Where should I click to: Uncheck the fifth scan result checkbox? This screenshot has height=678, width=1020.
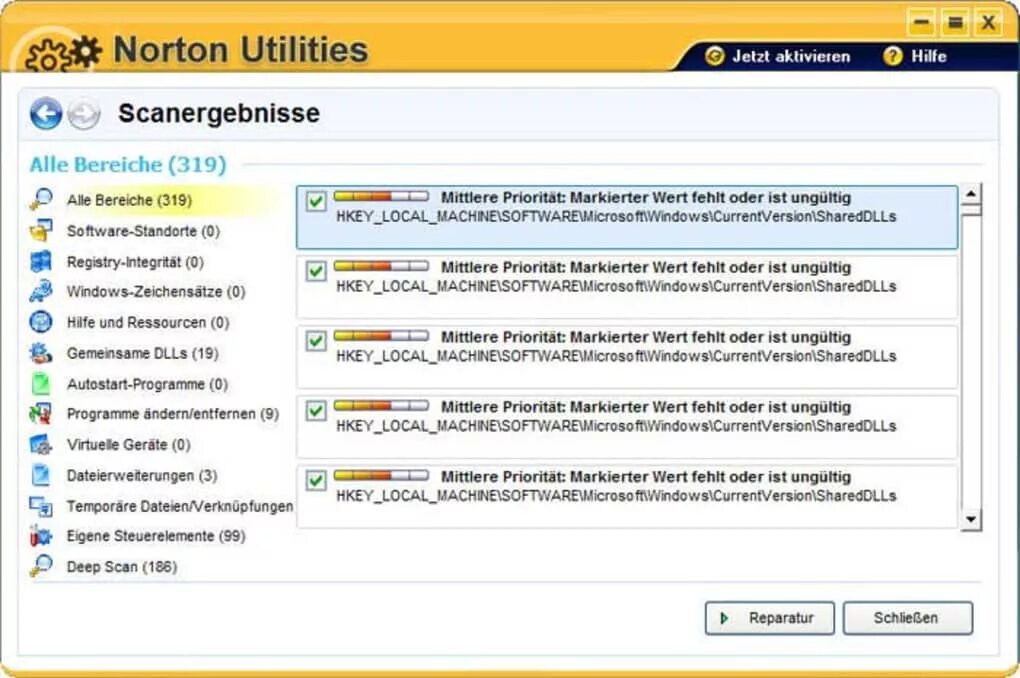[316, 480]
